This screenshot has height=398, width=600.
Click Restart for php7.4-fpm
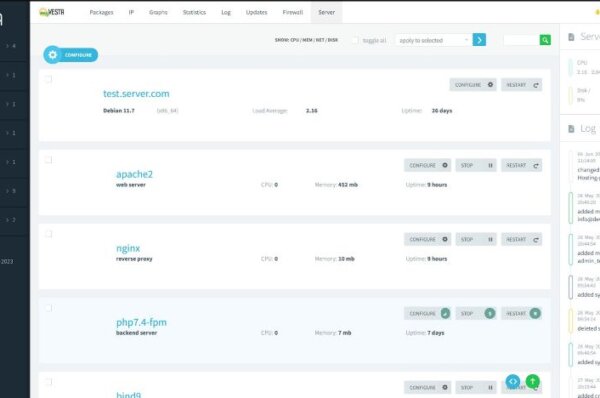coord(522,313)
